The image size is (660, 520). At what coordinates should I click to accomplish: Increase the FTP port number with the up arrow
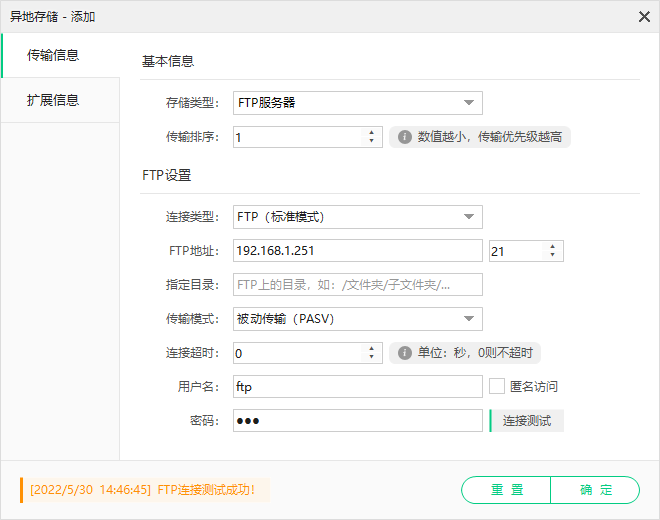pyautogui.click(x=552, y=247)
